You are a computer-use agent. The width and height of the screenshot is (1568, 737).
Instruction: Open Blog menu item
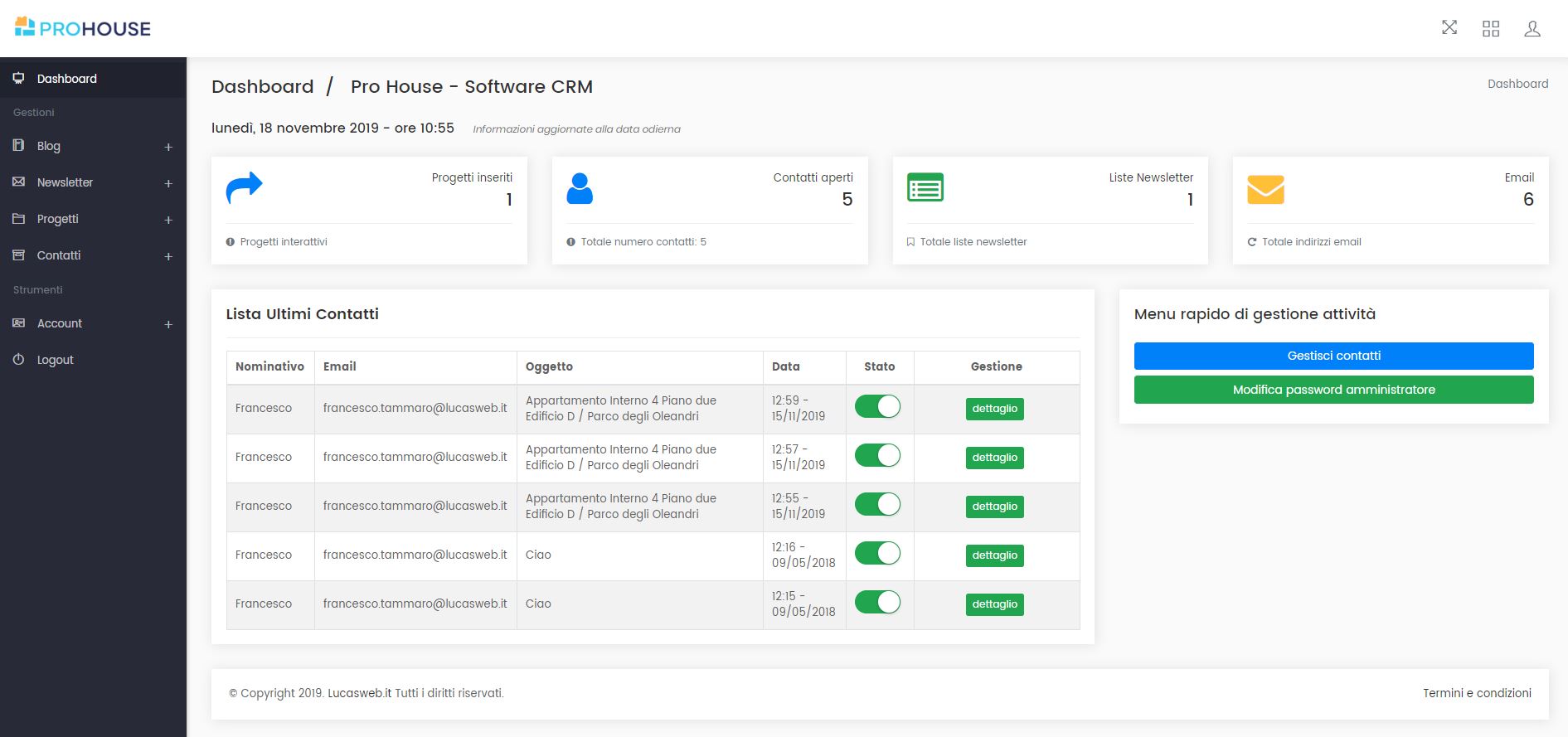pyautogui.click(x=93, y=146)
